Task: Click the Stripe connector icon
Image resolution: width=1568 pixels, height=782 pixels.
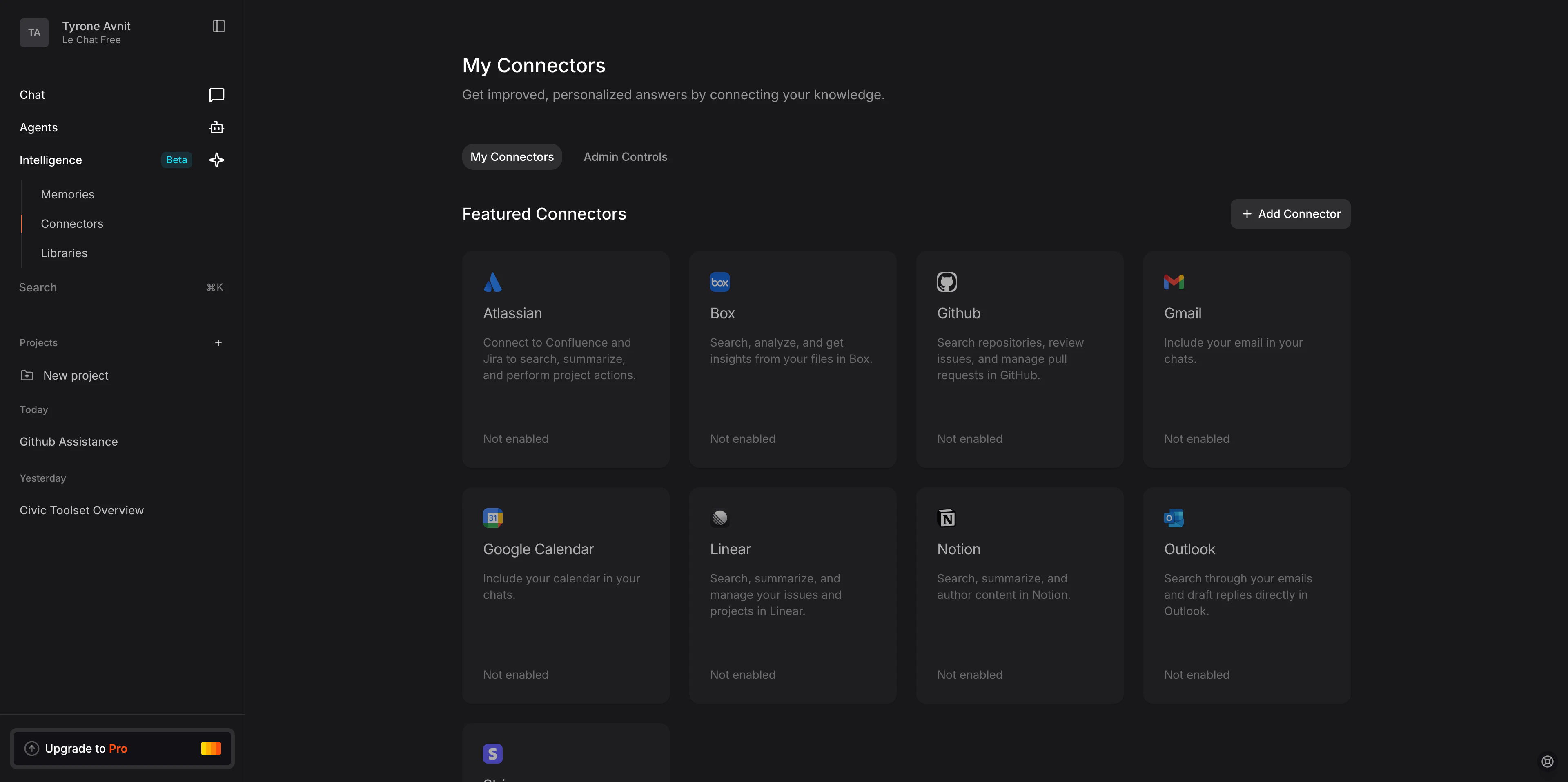Action: coord(492,753)
